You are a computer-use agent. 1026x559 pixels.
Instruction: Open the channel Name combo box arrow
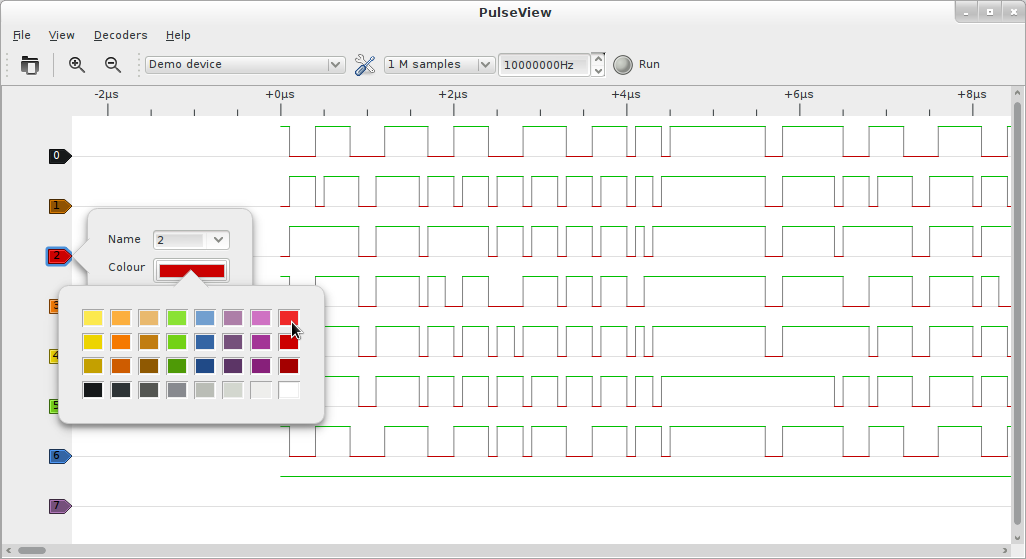point(220,240)
